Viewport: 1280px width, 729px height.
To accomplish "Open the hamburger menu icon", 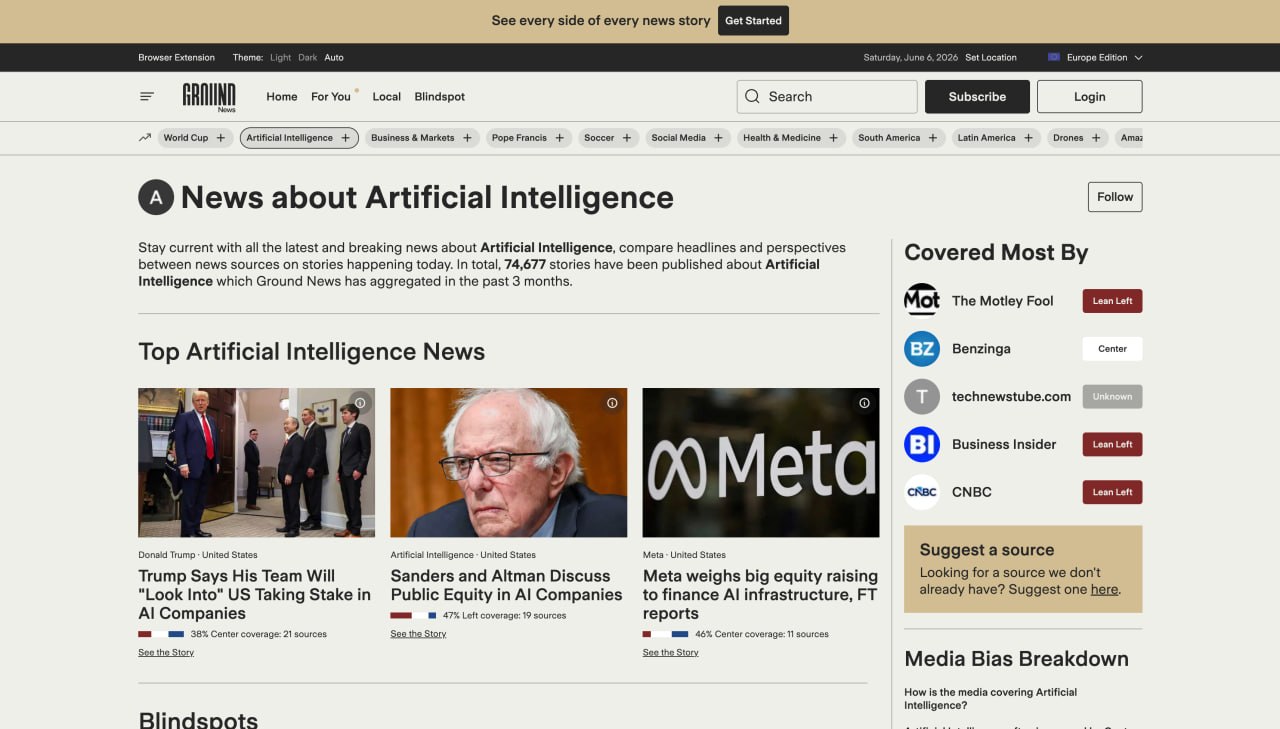I will (147, 97).
